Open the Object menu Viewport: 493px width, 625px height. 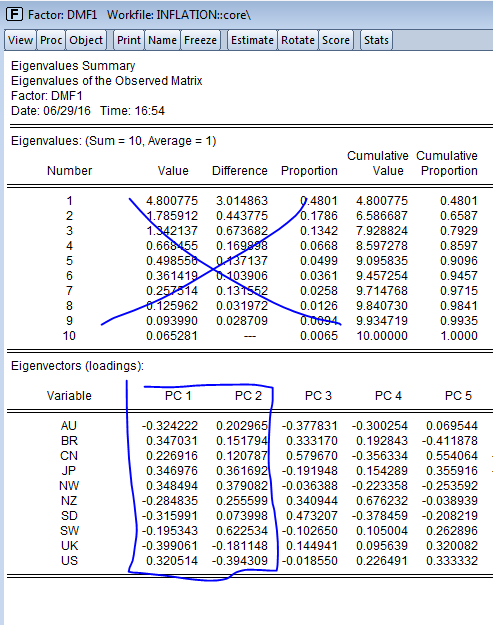[x=86, y=40]
